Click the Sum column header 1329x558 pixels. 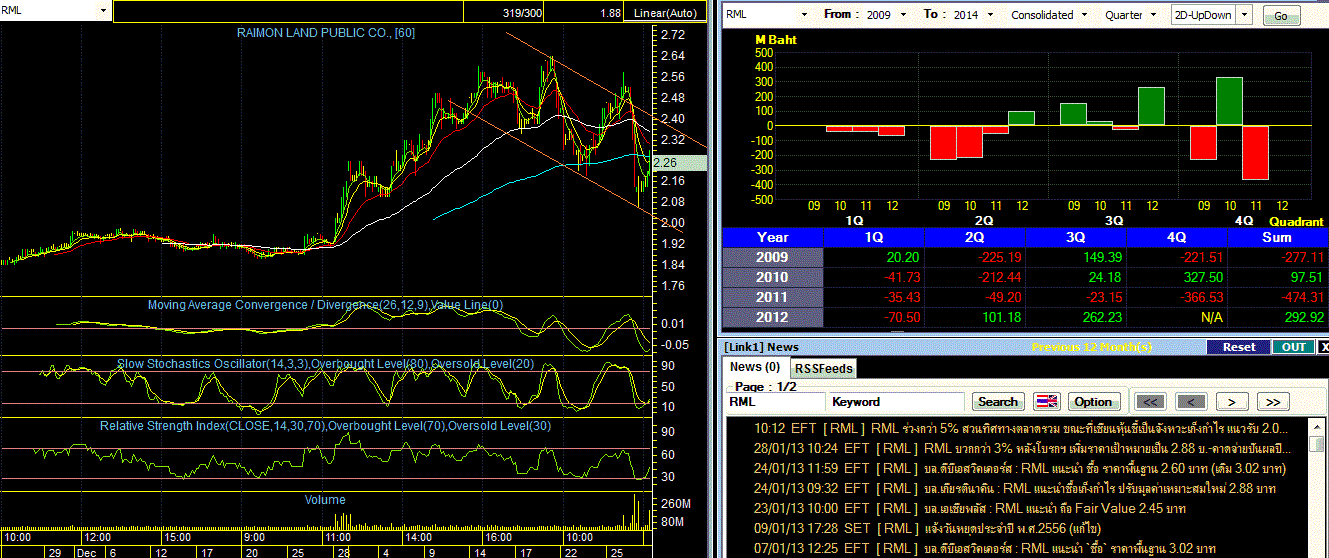click(x=1278, y=238)
